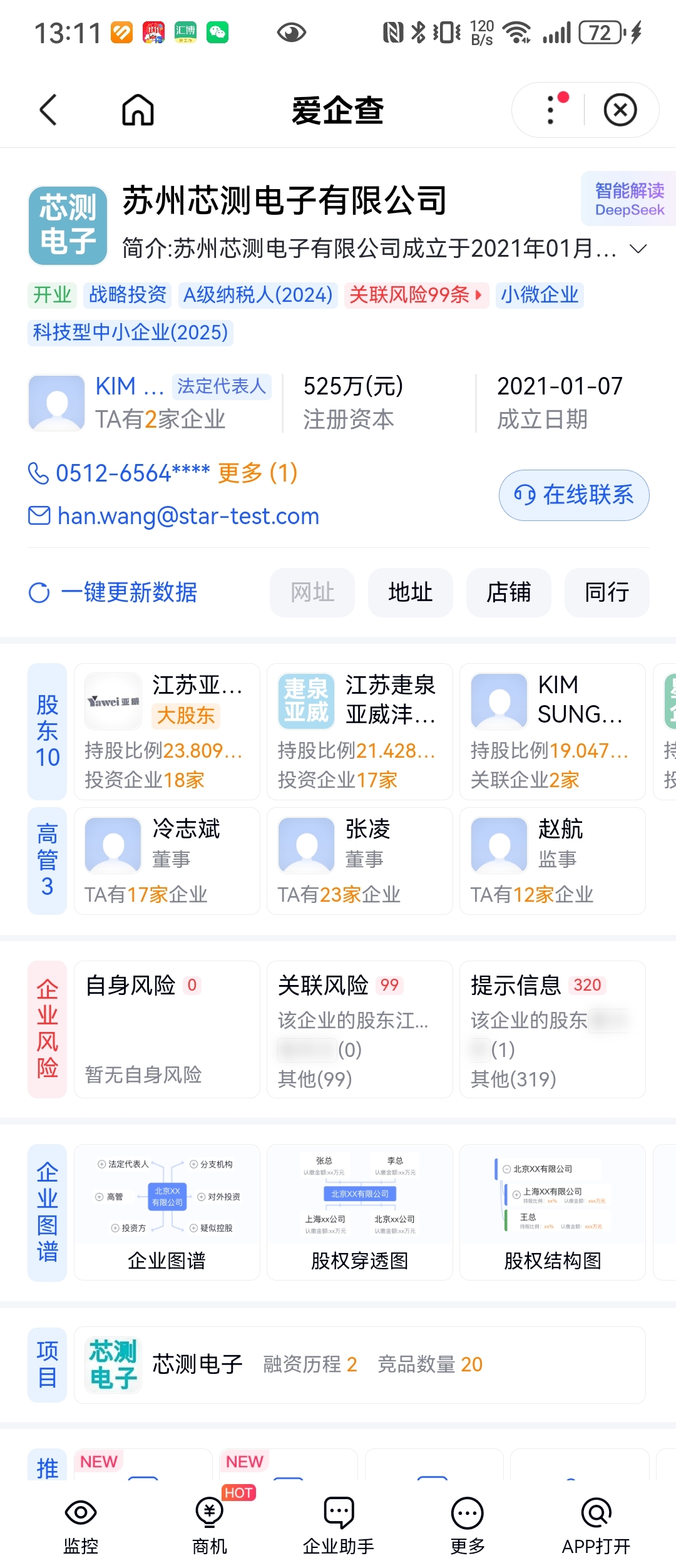Viewport: 676px width, 1568px height.
Task: Open the 企业风险 section label
Action: pos(48,1029)
